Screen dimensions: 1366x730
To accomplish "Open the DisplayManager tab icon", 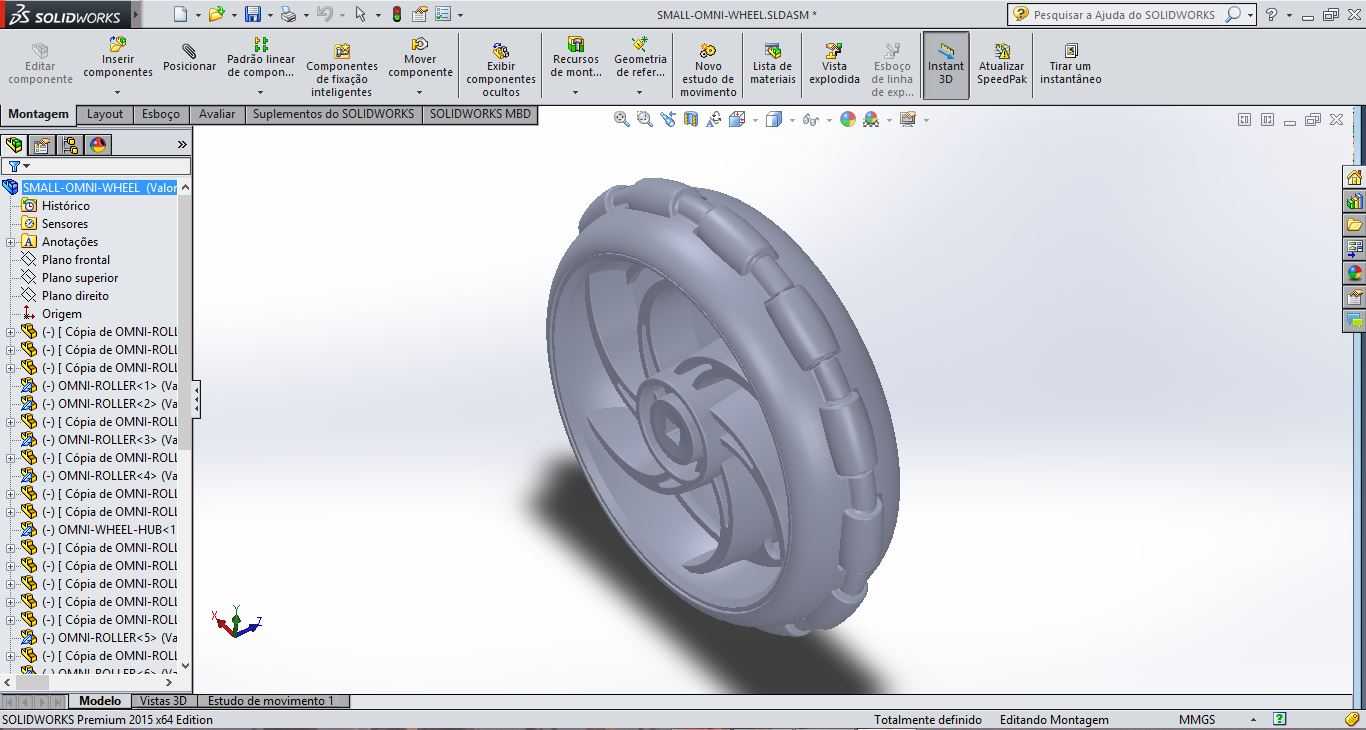I will (98, 145).
